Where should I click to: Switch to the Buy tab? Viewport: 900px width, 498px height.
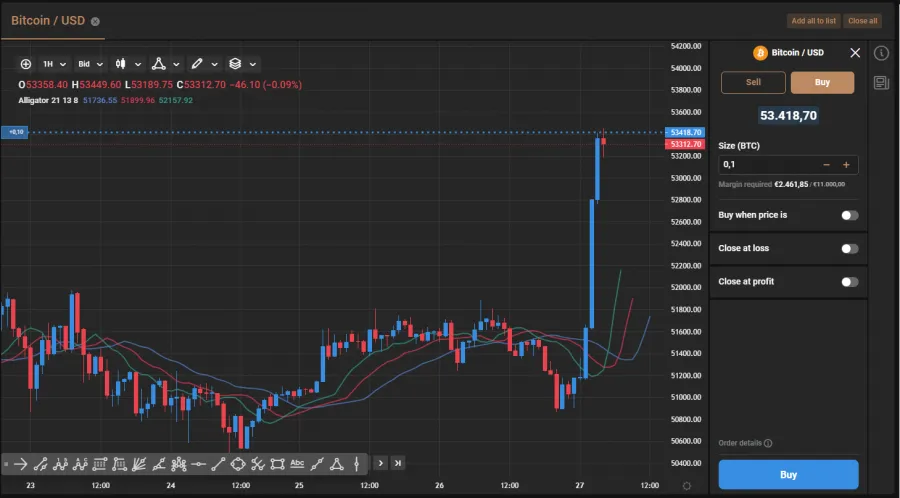[822, 82]
